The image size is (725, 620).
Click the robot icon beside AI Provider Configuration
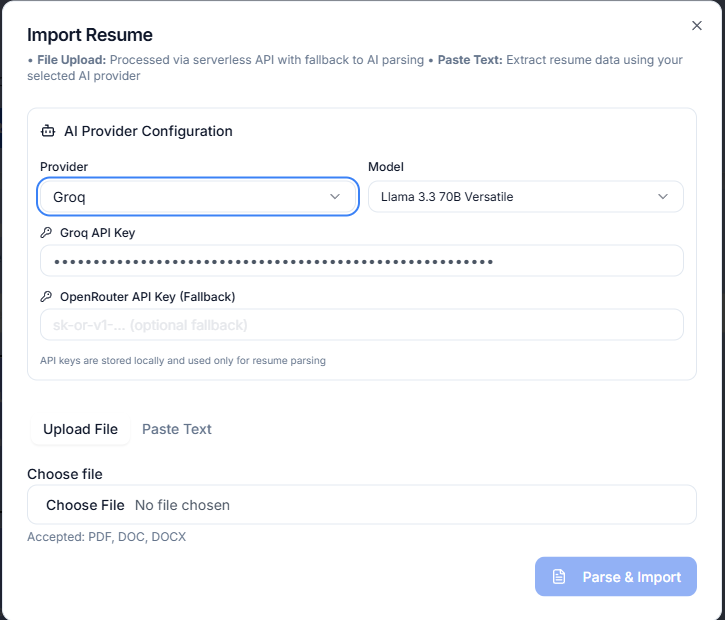(x=47, y=131)
